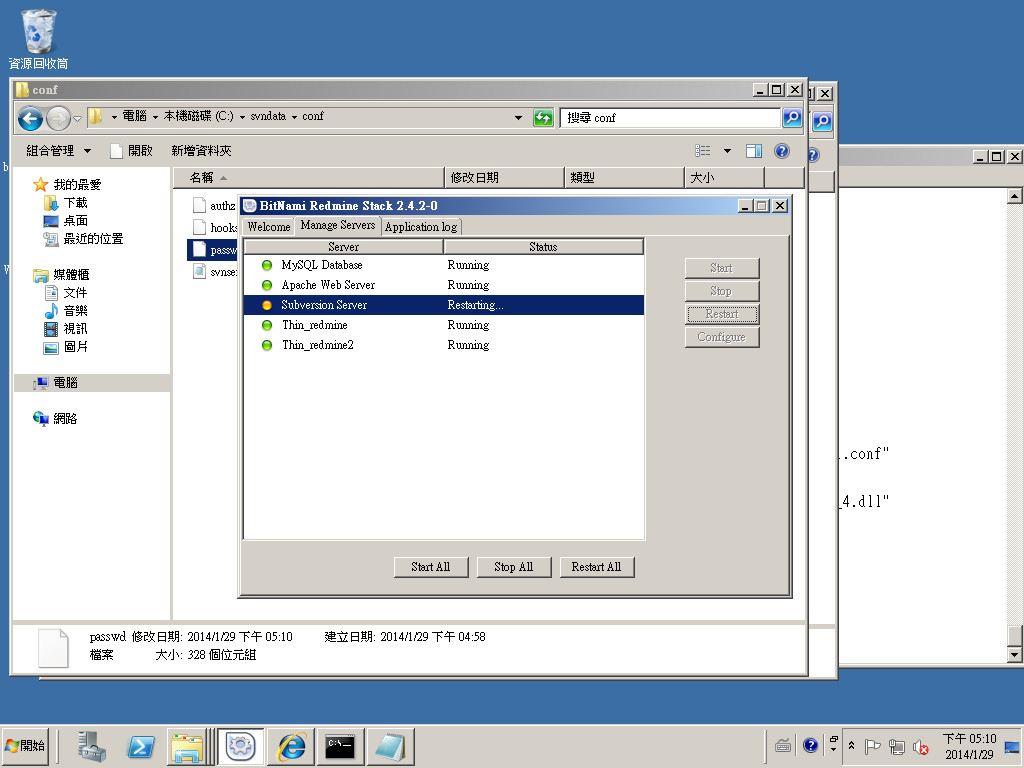Sort by 修改日期 column header

504,178
